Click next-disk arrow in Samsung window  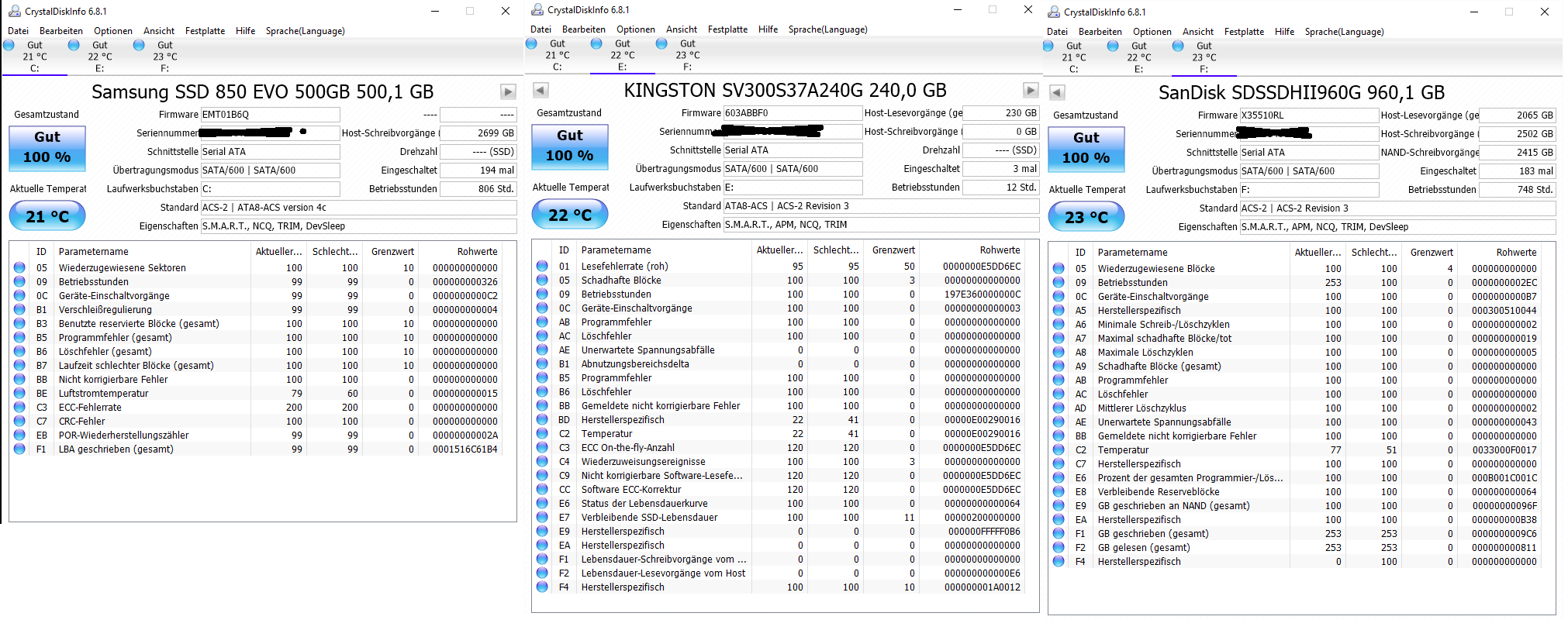pyautogui.click(x=508, y=92)
